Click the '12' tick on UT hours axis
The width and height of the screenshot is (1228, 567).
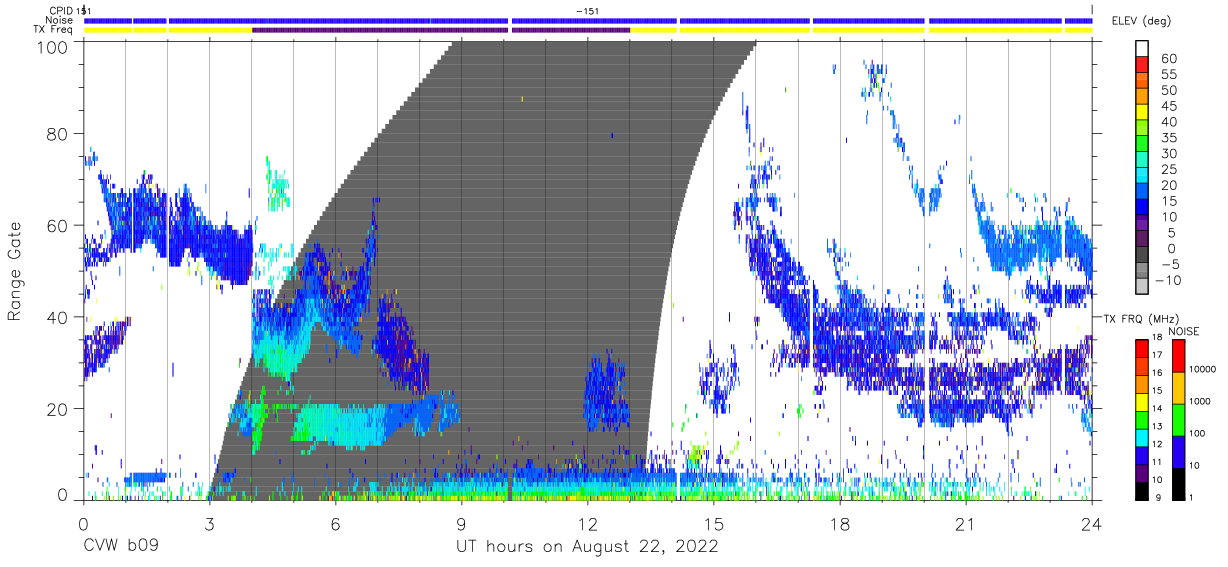[x=587, y=524]
